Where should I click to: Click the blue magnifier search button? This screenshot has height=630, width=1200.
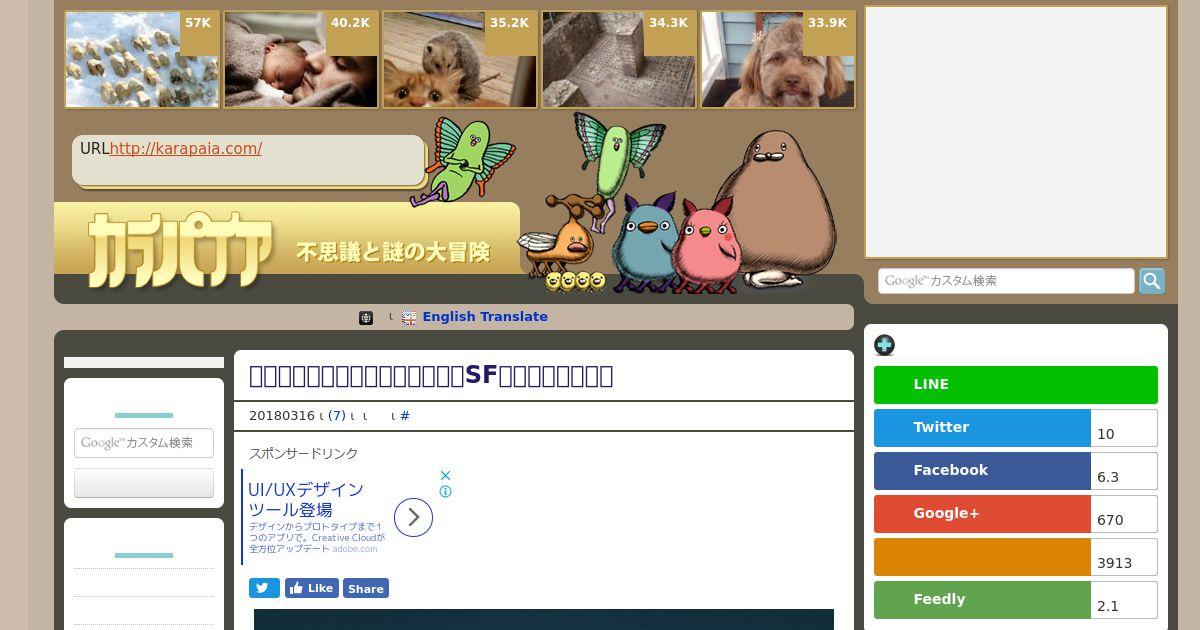pos(1152,281)
